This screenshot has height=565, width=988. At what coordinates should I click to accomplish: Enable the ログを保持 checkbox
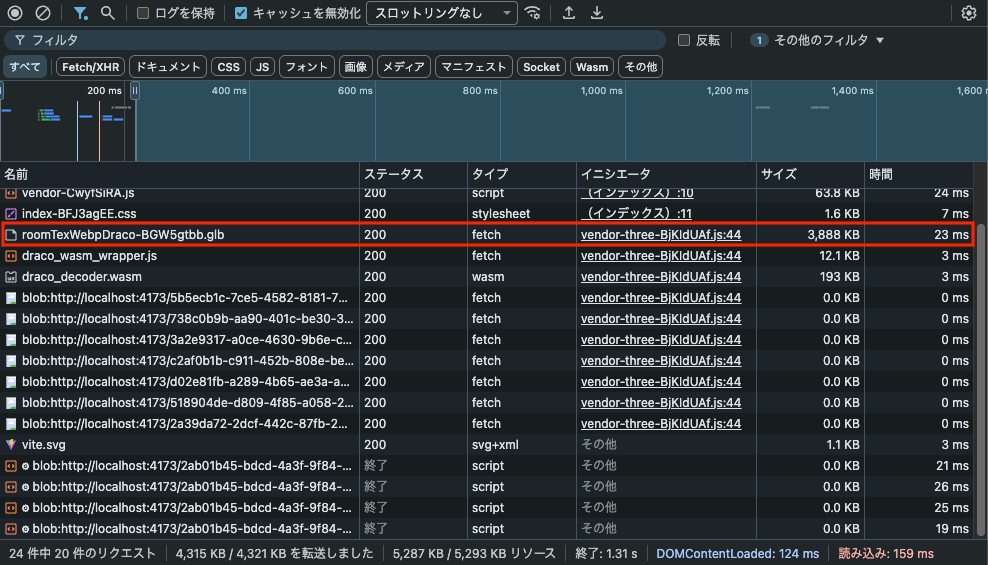(143, 13)
